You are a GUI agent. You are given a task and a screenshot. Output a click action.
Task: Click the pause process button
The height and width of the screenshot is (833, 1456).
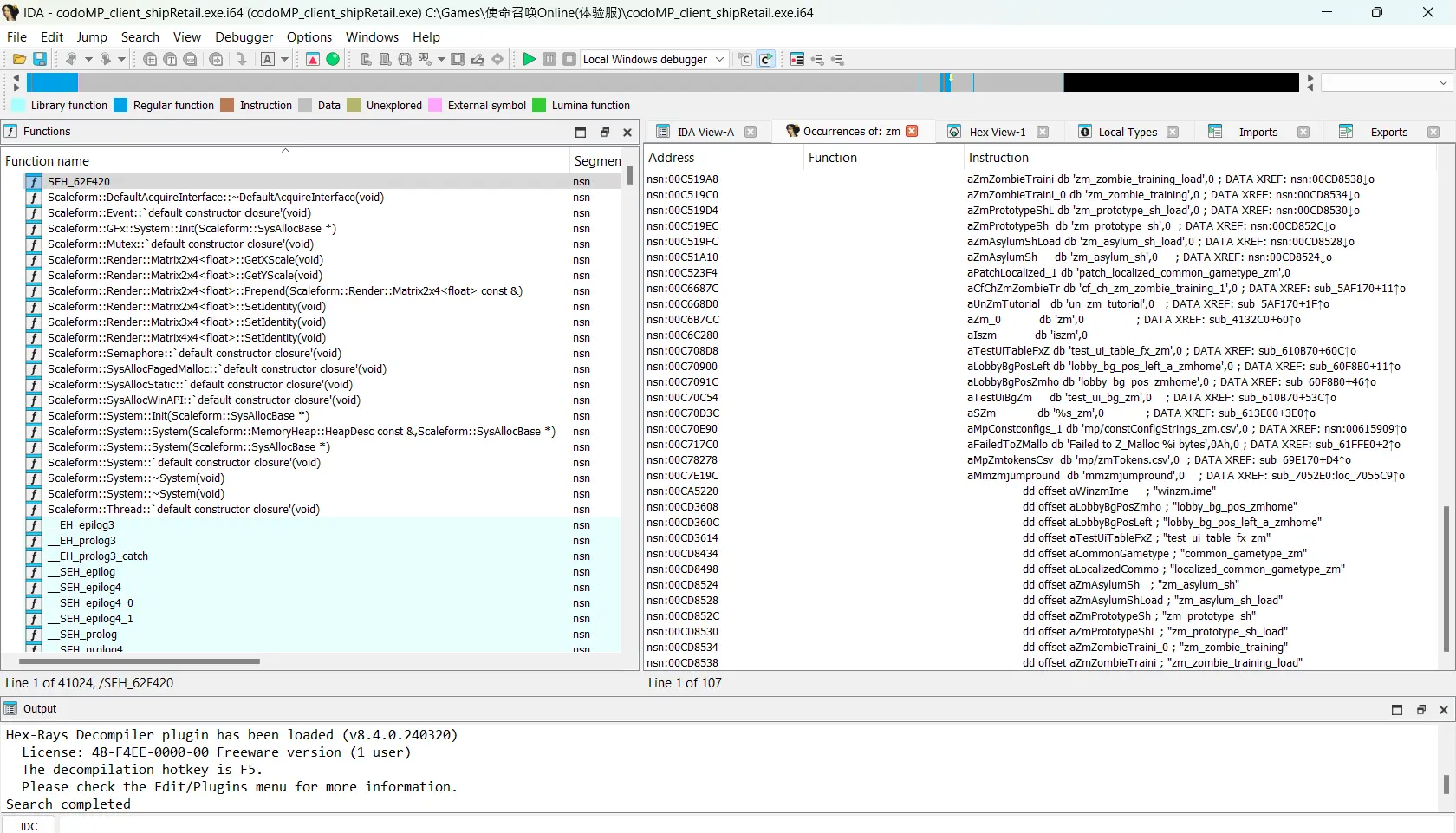tap(549, 59)
